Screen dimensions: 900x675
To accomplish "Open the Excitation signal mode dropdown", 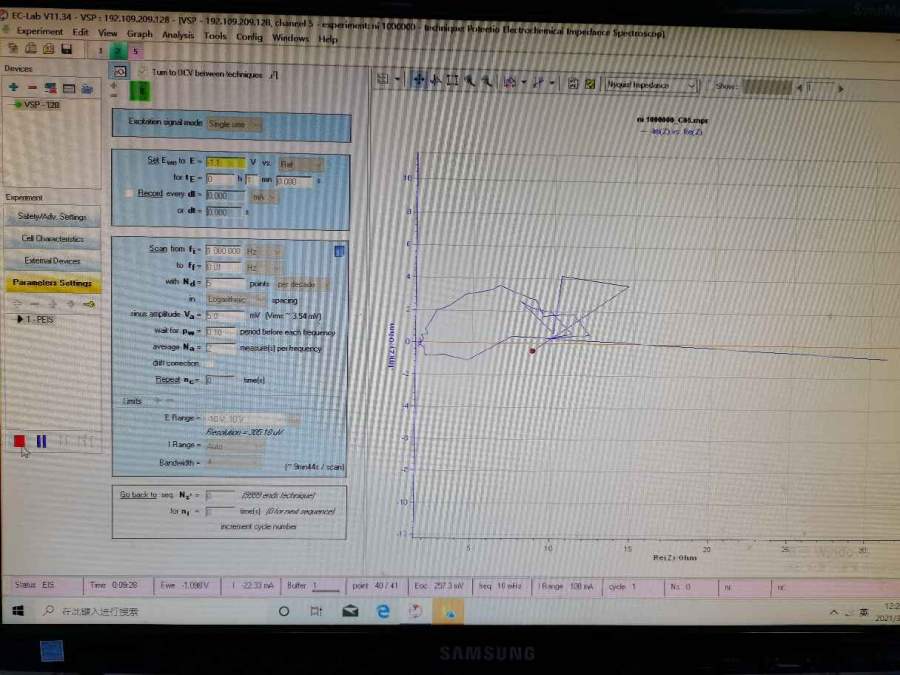I will [235, 125].
